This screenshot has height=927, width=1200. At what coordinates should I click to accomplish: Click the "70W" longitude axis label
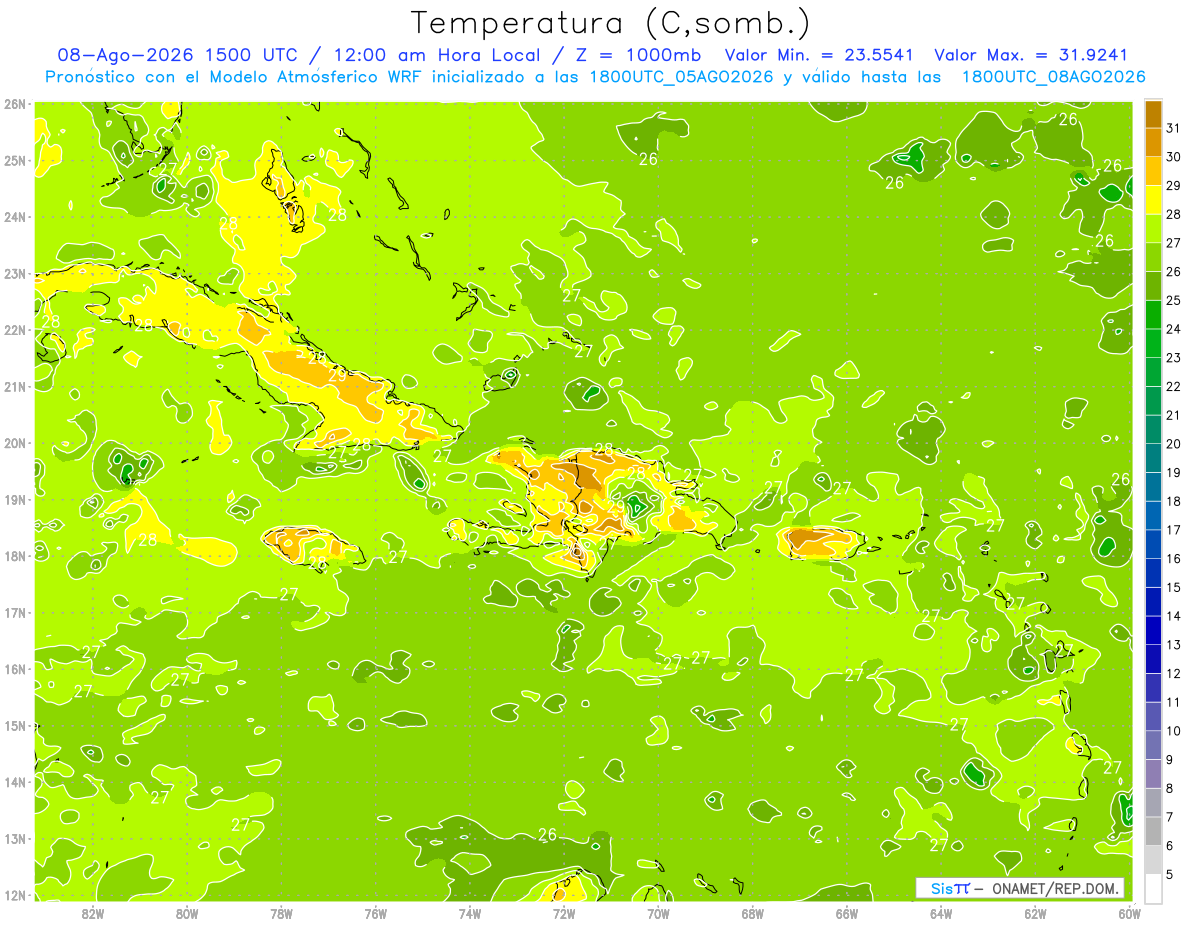tap(658, 913)
